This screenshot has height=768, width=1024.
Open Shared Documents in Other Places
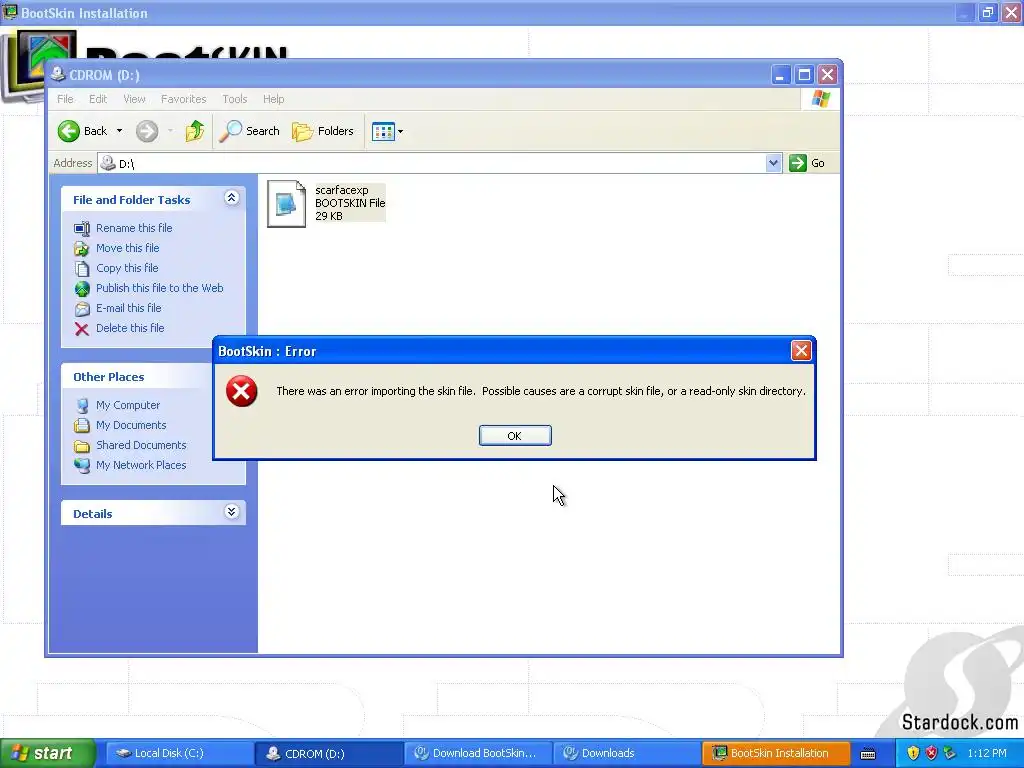click(141, 445)
